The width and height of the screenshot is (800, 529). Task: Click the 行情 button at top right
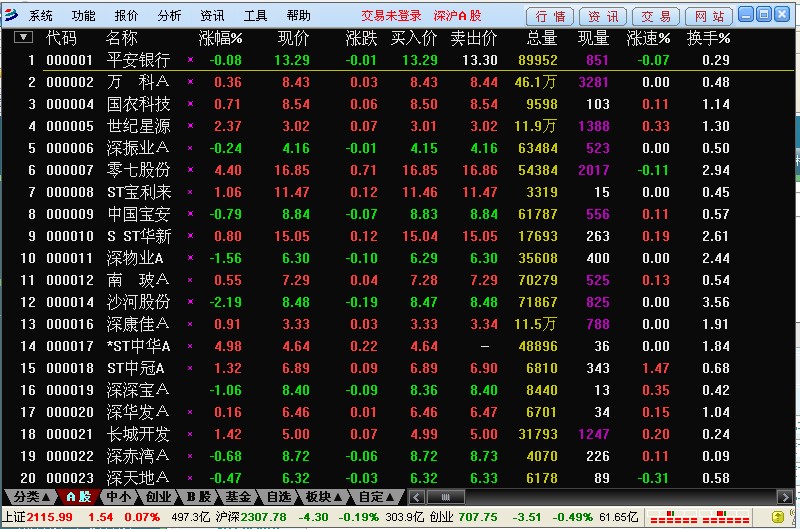click(x=550, y=16)
